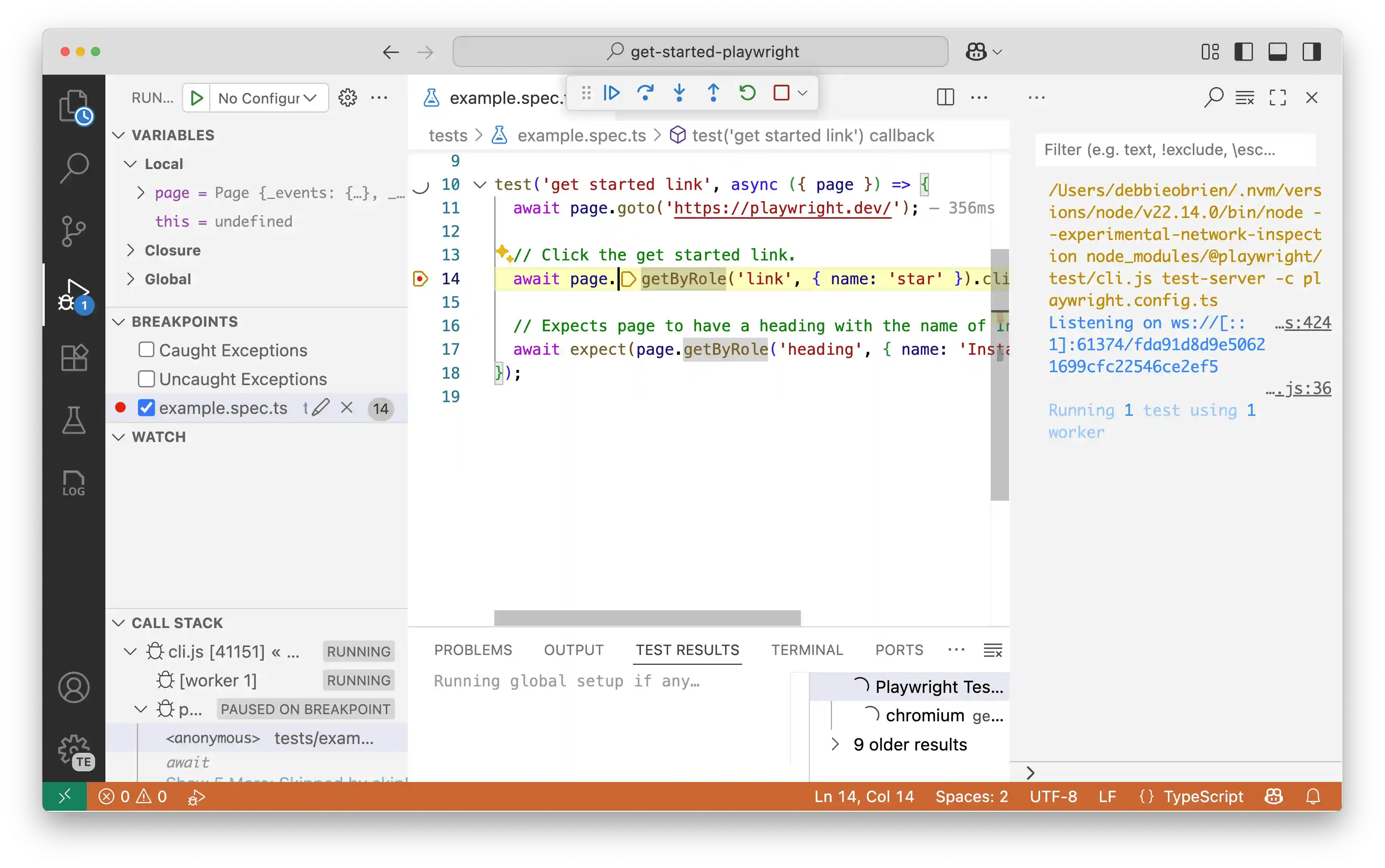Open the playwright.dev URL link in code

(x=782, y=208)
